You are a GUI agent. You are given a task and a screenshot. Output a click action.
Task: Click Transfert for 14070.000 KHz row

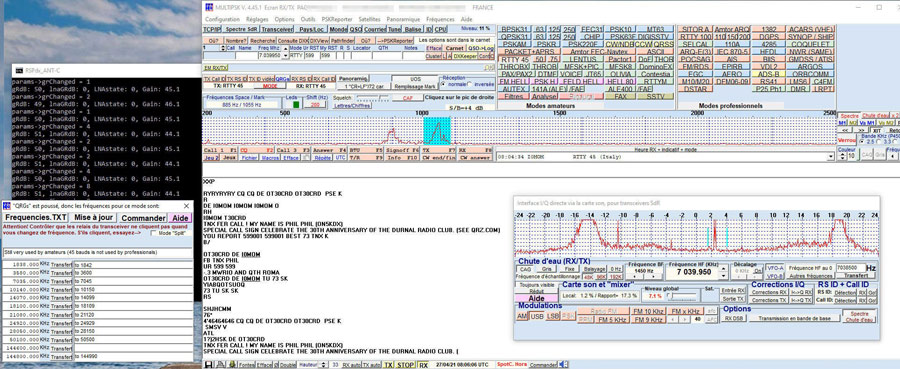click(61, 298)
